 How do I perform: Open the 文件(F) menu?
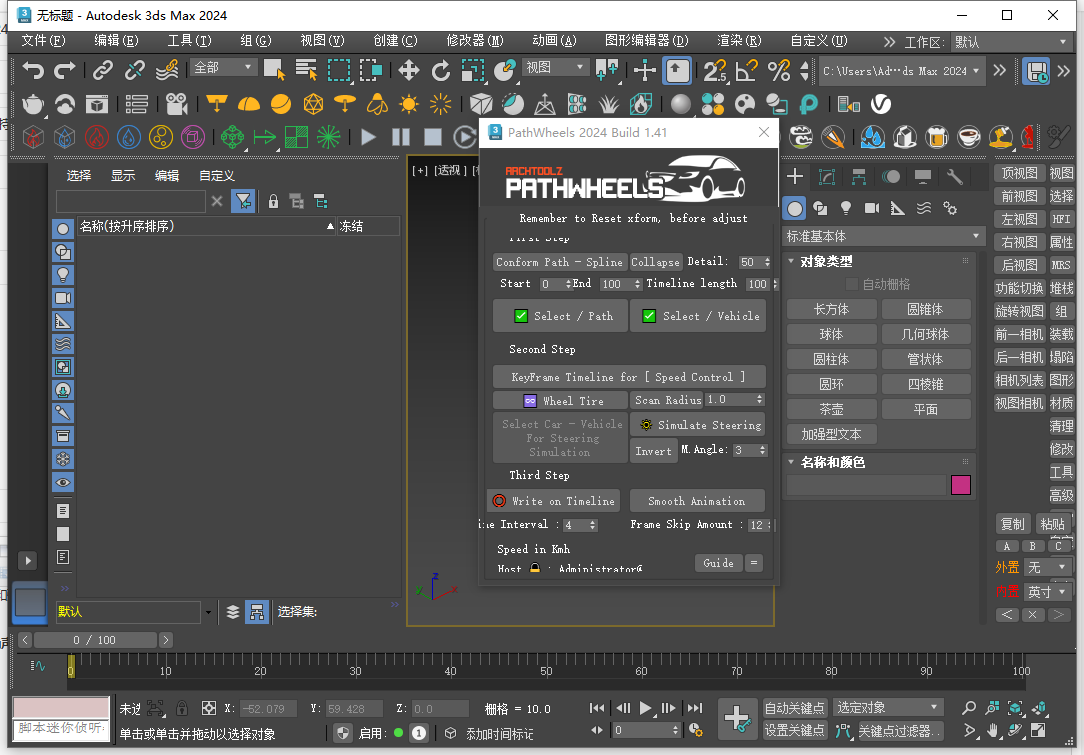click(x=43, y=41)
